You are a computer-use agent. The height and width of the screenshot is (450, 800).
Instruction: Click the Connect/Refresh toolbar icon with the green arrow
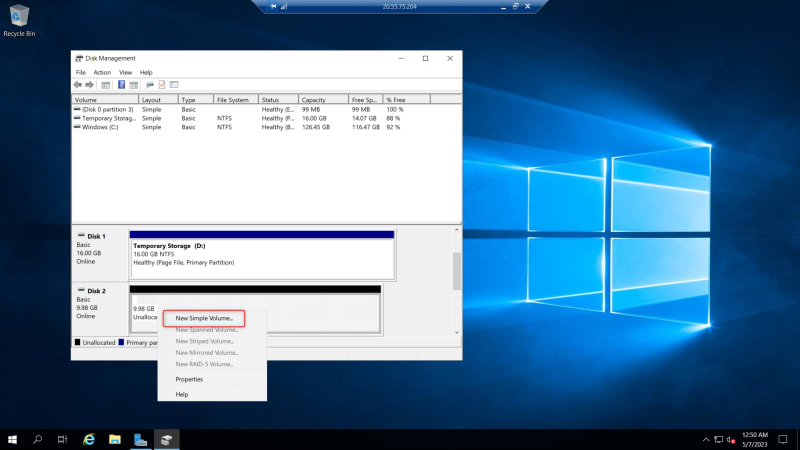click(x=149, y=85)
